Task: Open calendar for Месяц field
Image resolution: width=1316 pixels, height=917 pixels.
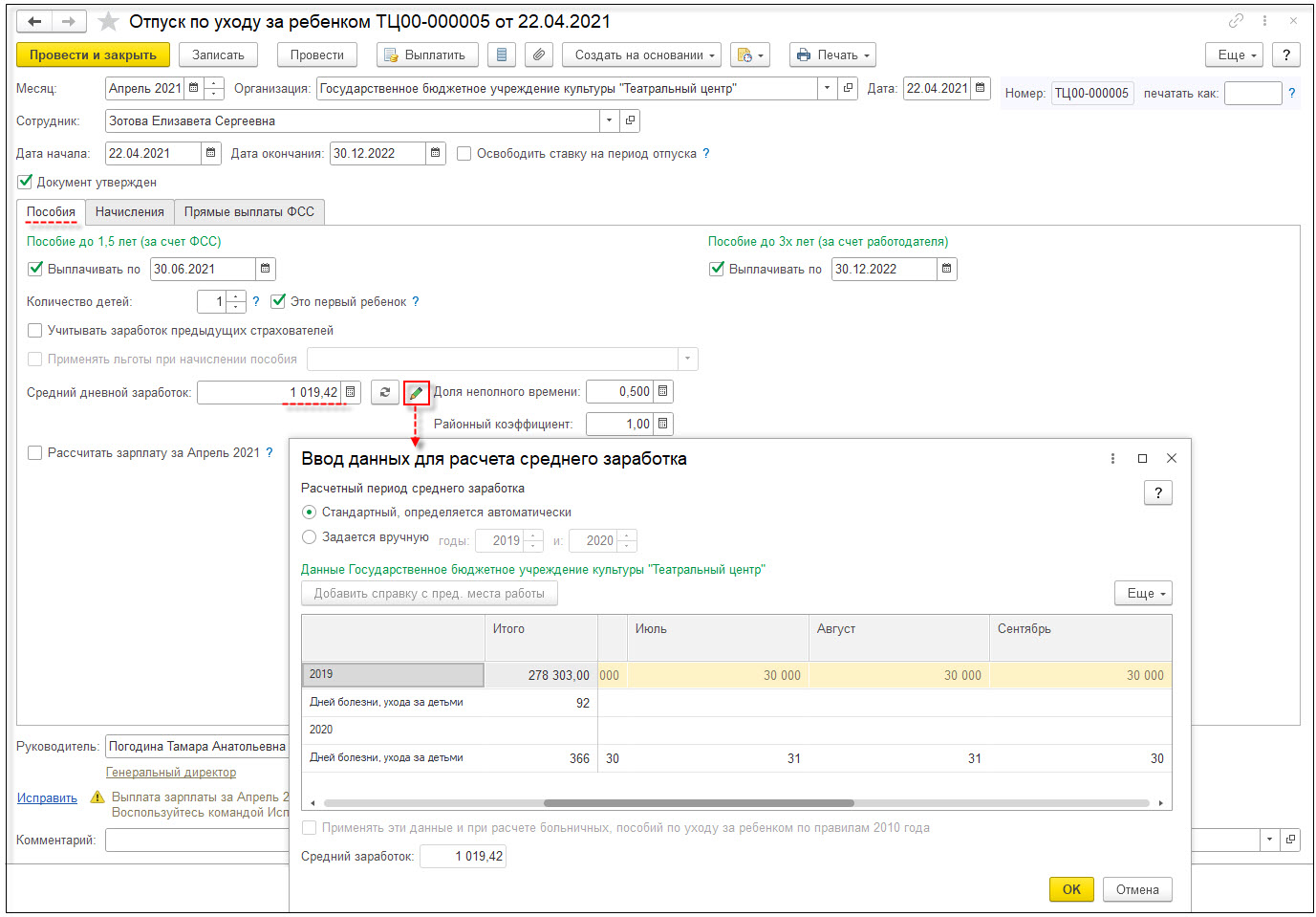Action: [194, 88]
